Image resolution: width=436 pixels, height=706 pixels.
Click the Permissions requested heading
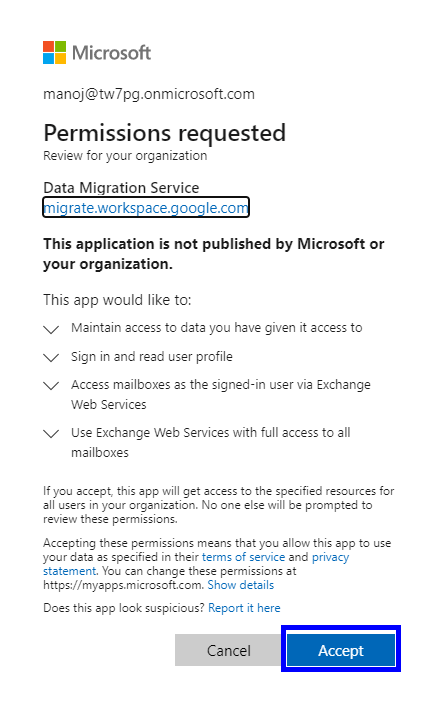164,133
